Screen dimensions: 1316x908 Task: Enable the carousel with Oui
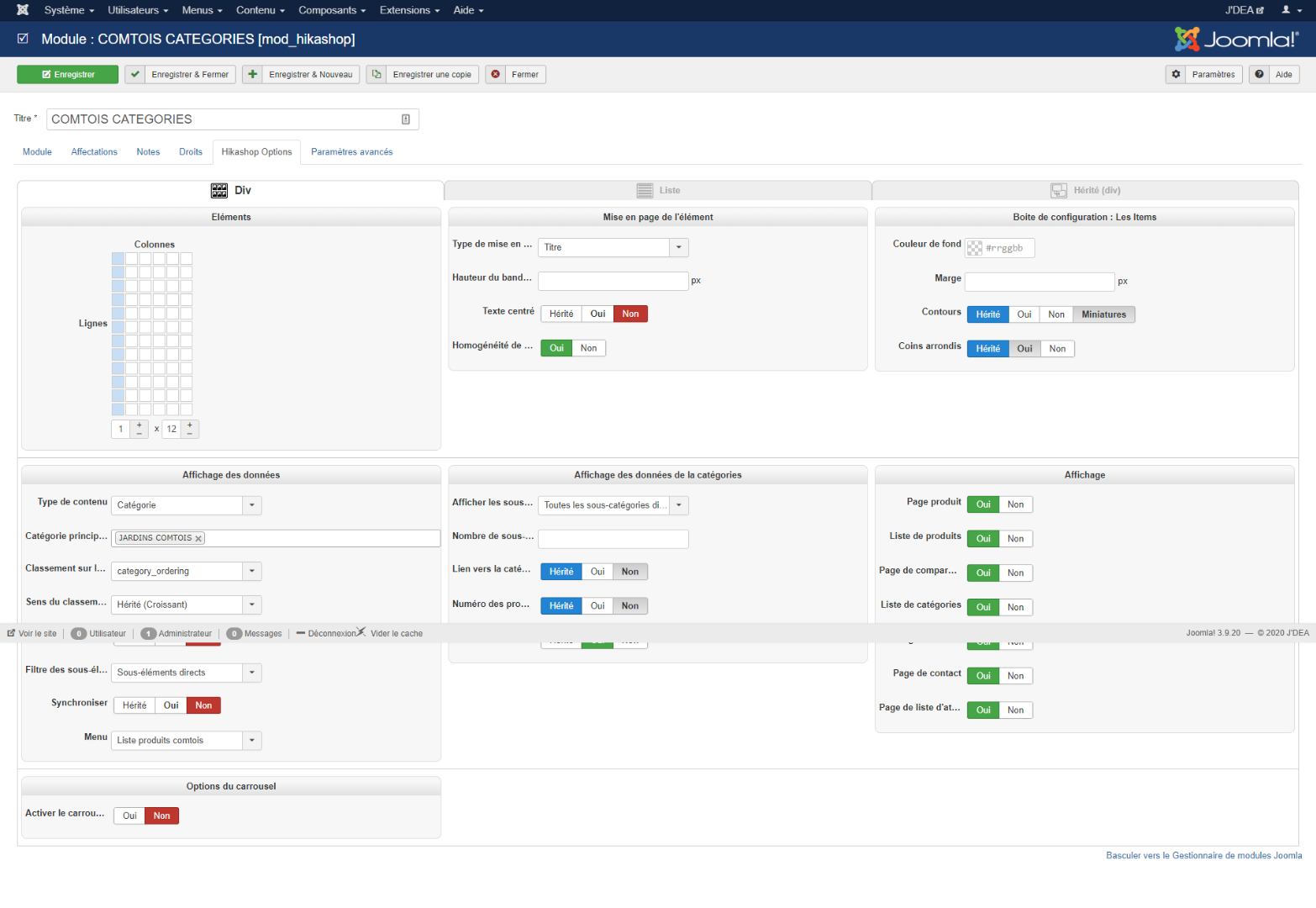coord(129,816)
